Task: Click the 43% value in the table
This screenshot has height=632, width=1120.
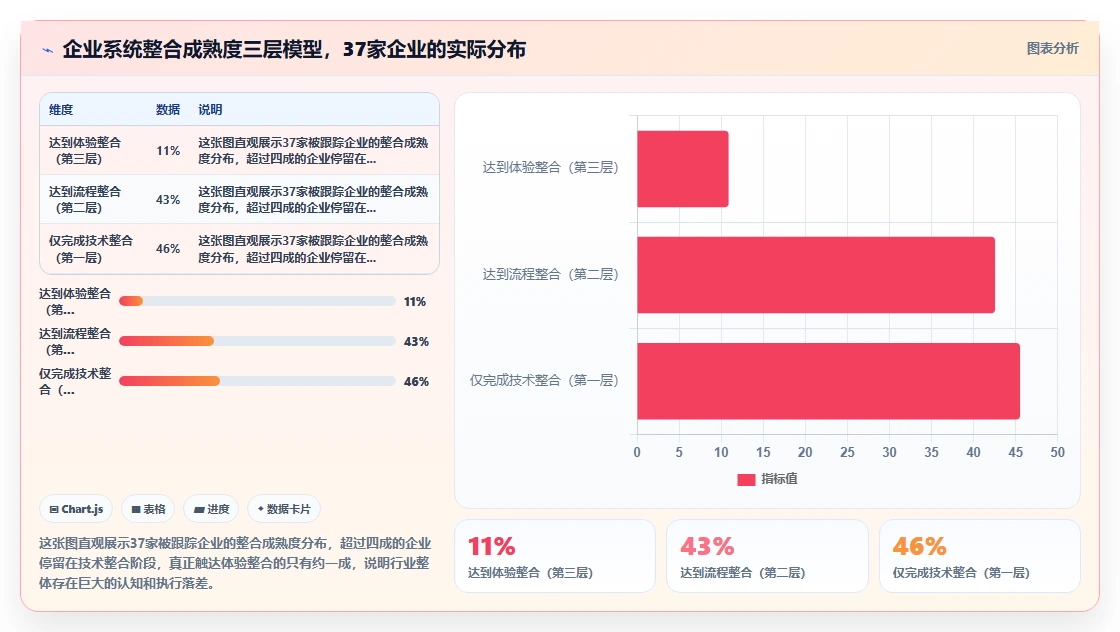Action: tap(168, 199)
